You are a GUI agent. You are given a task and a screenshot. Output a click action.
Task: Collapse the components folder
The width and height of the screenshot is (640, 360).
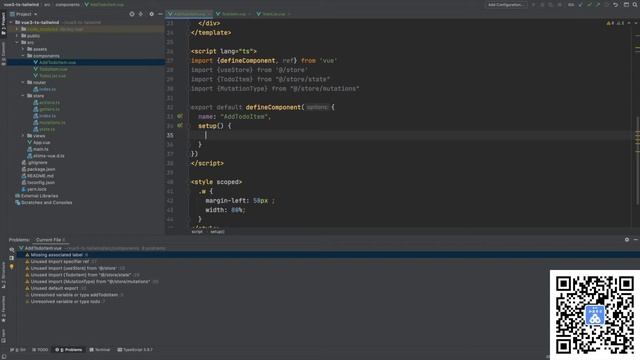(23, 56)
